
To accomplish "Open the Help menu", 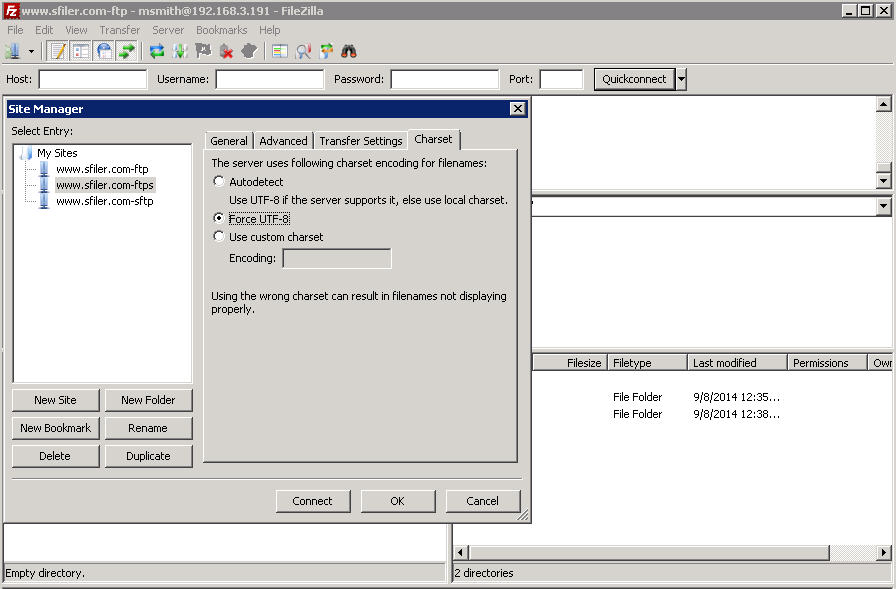I will point(270,30).
